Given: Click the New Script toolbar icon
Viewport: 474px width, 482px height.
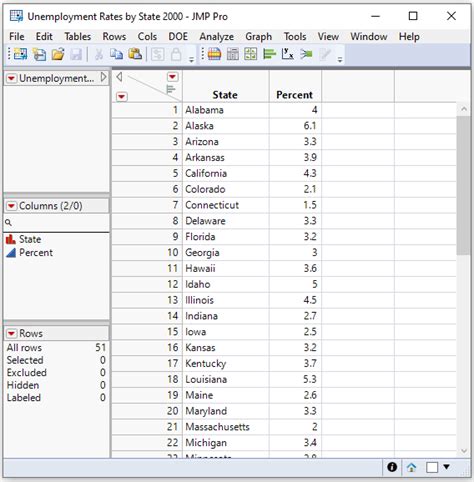Looking at the screenshot, I should tap(39, 54).
